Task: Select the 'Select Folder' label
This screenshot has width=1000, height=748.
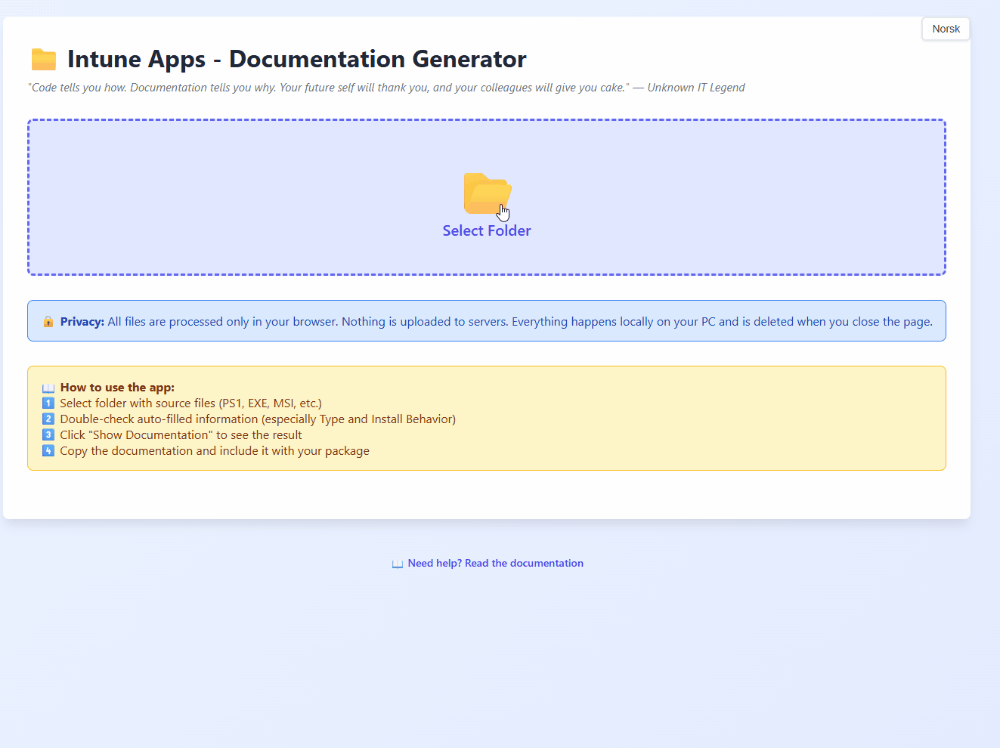Action: (x=487, y=230)
